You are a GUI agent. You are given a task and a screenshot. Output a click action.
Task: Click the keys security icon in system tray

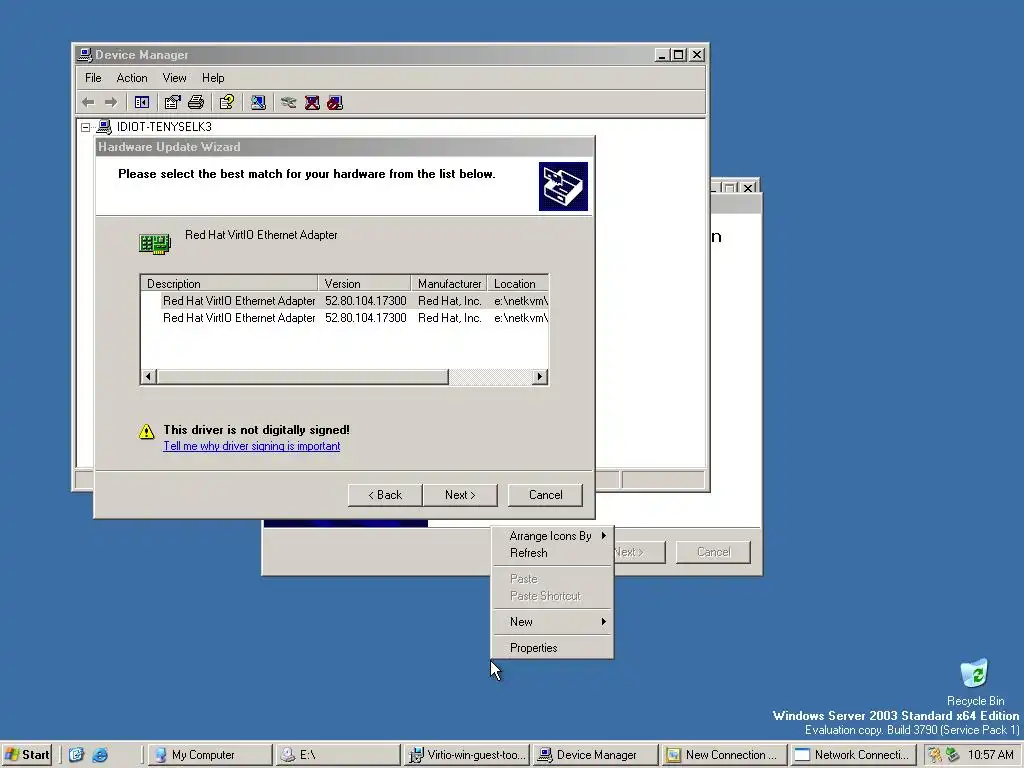click(935, 755)
